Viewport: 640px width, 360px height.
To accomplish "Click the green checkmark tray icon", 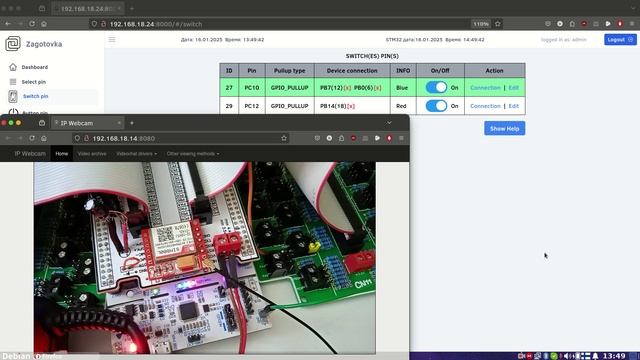I will (554, 356).
